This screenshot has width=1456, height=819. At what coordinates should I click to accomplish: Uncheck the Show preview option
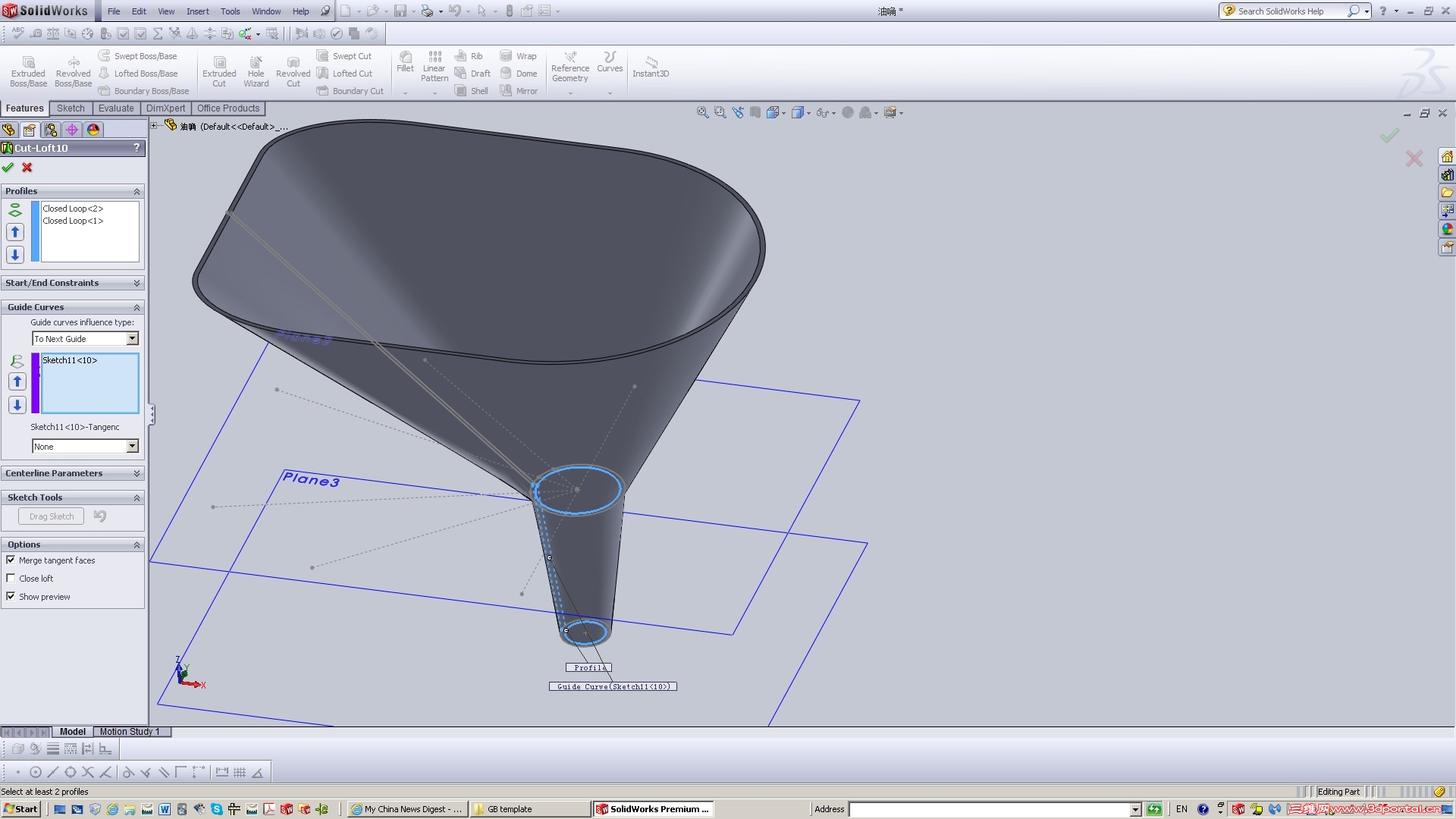click(x=11, y=597)
